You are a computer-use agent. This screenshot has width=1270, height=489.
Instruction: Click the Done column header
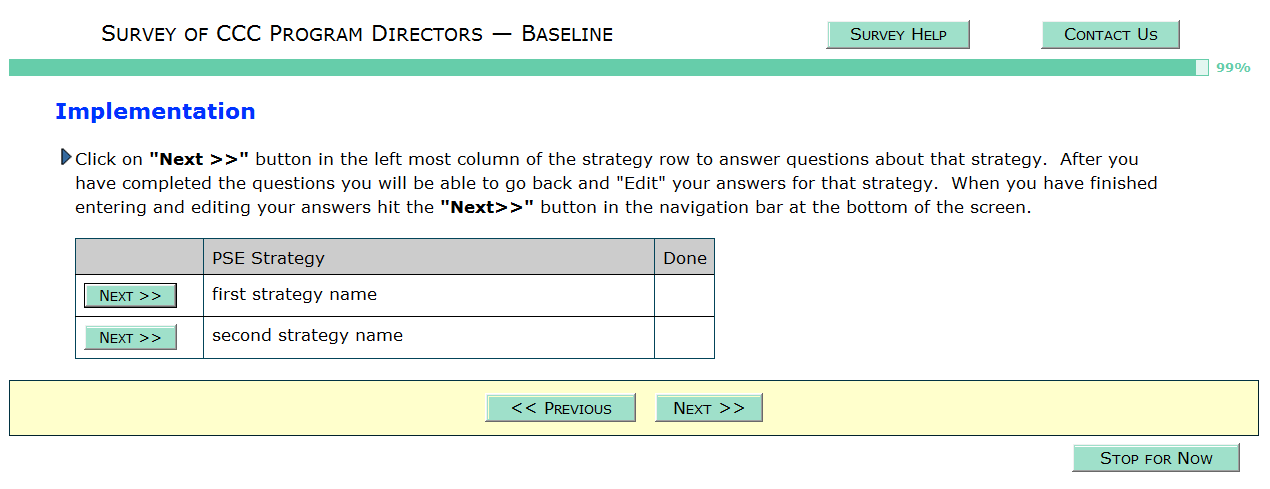click(x=684, y=257)
